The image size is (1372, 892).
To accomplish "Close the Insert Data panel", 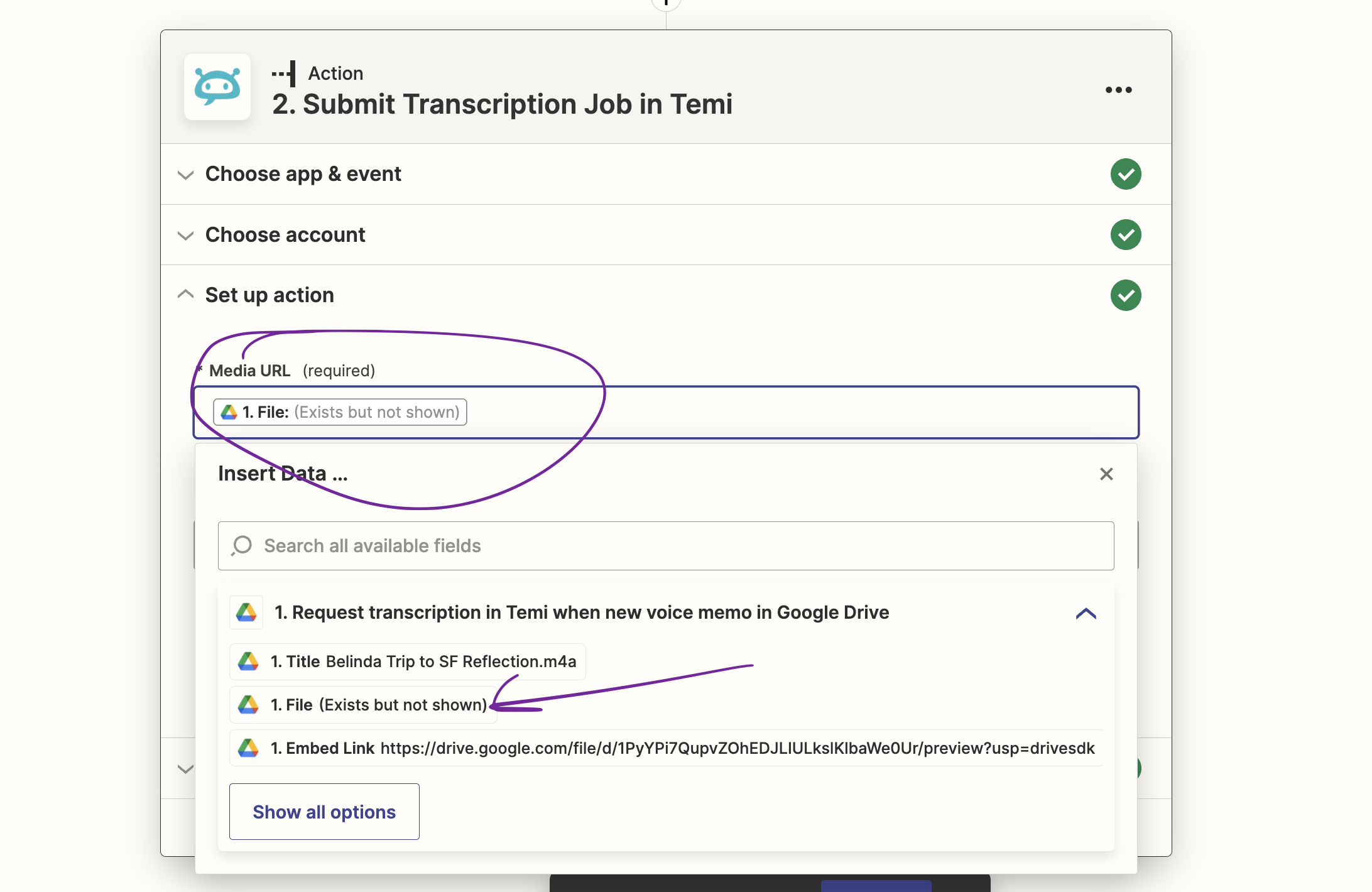I will point(1106,474).
